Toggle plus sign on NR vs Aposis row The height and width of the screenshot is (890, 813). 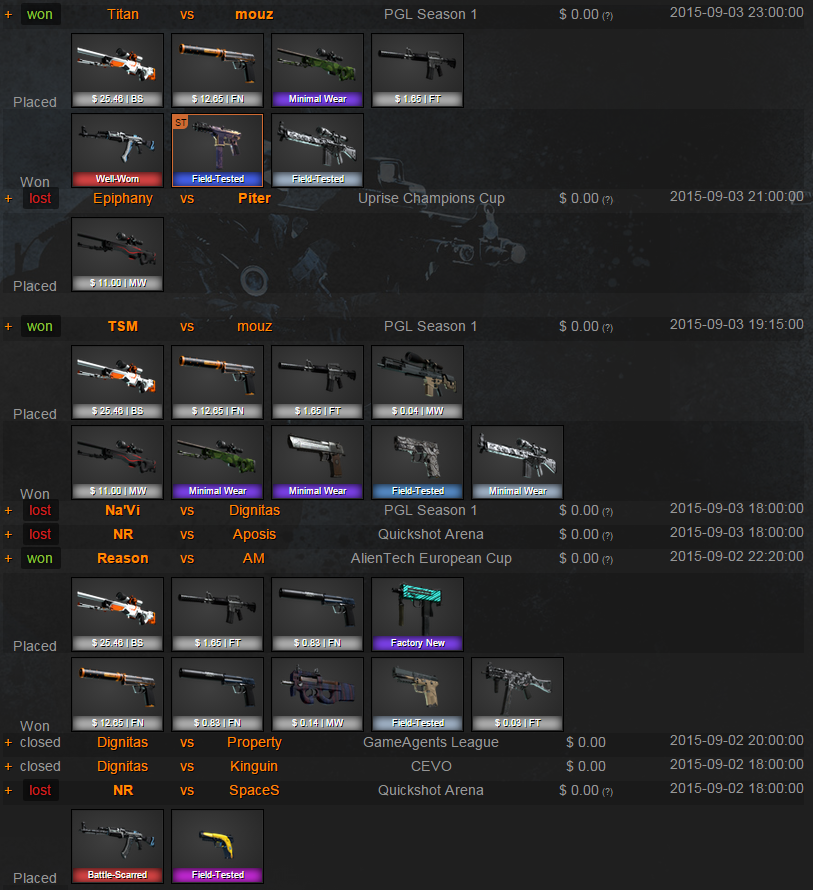coord(9,535)
